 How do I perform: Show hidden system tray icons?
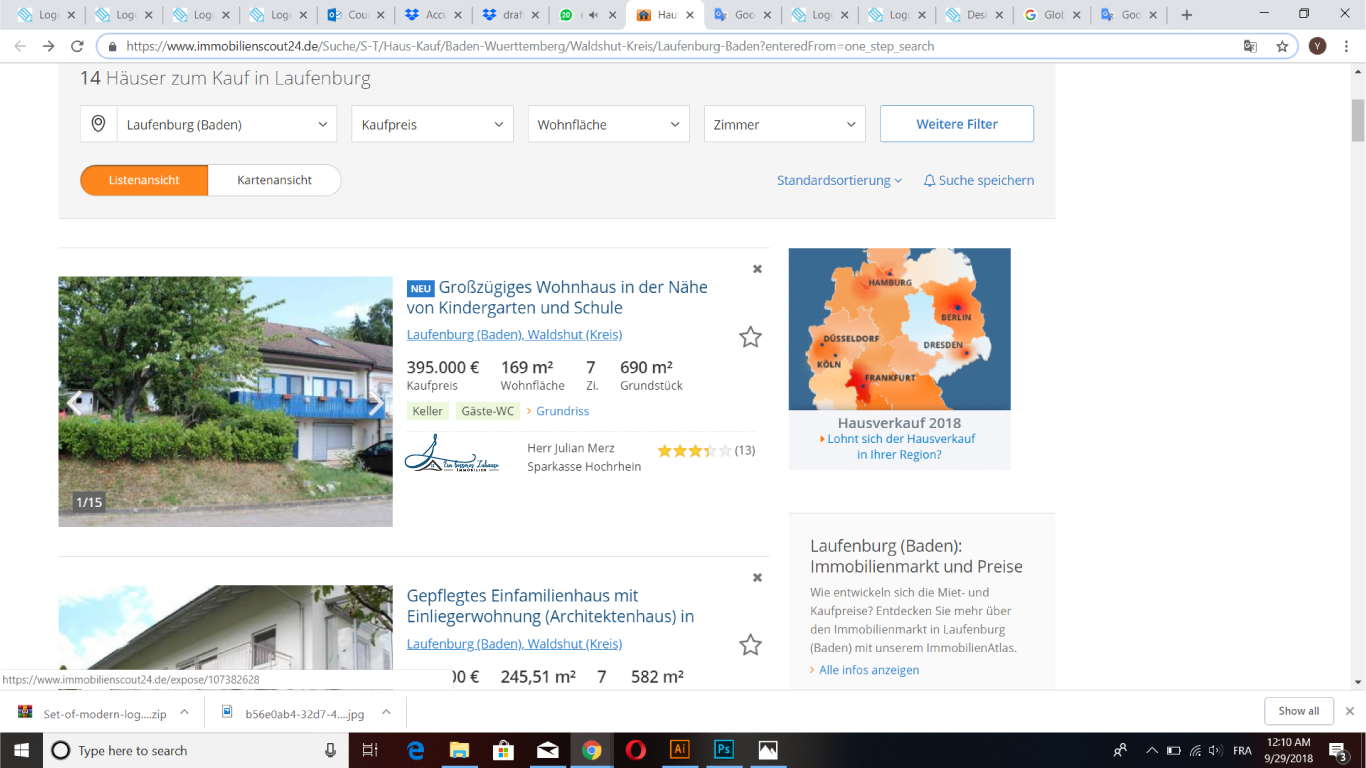tap(1152, 750)
